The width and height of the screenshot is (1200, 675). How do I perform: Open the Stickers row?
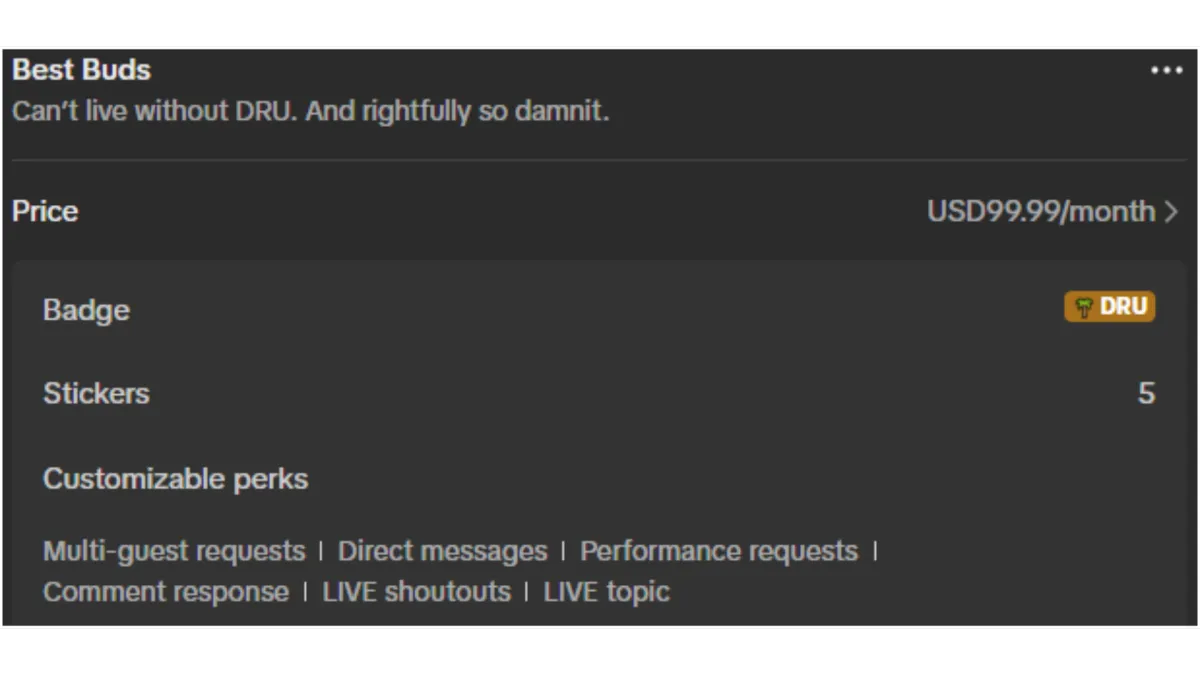coord(599,393)
